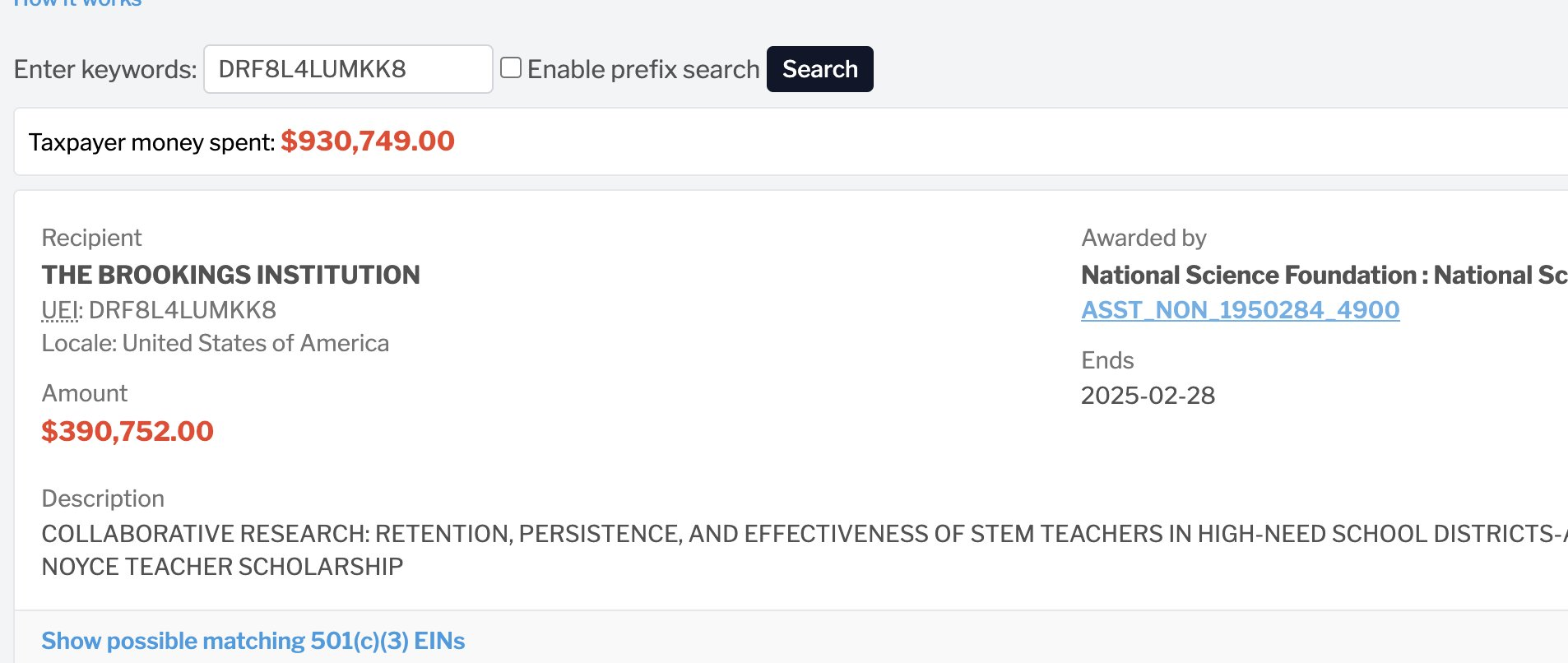
Task: Click the UEI abbreviation label
Action: (x=60, y=310)
